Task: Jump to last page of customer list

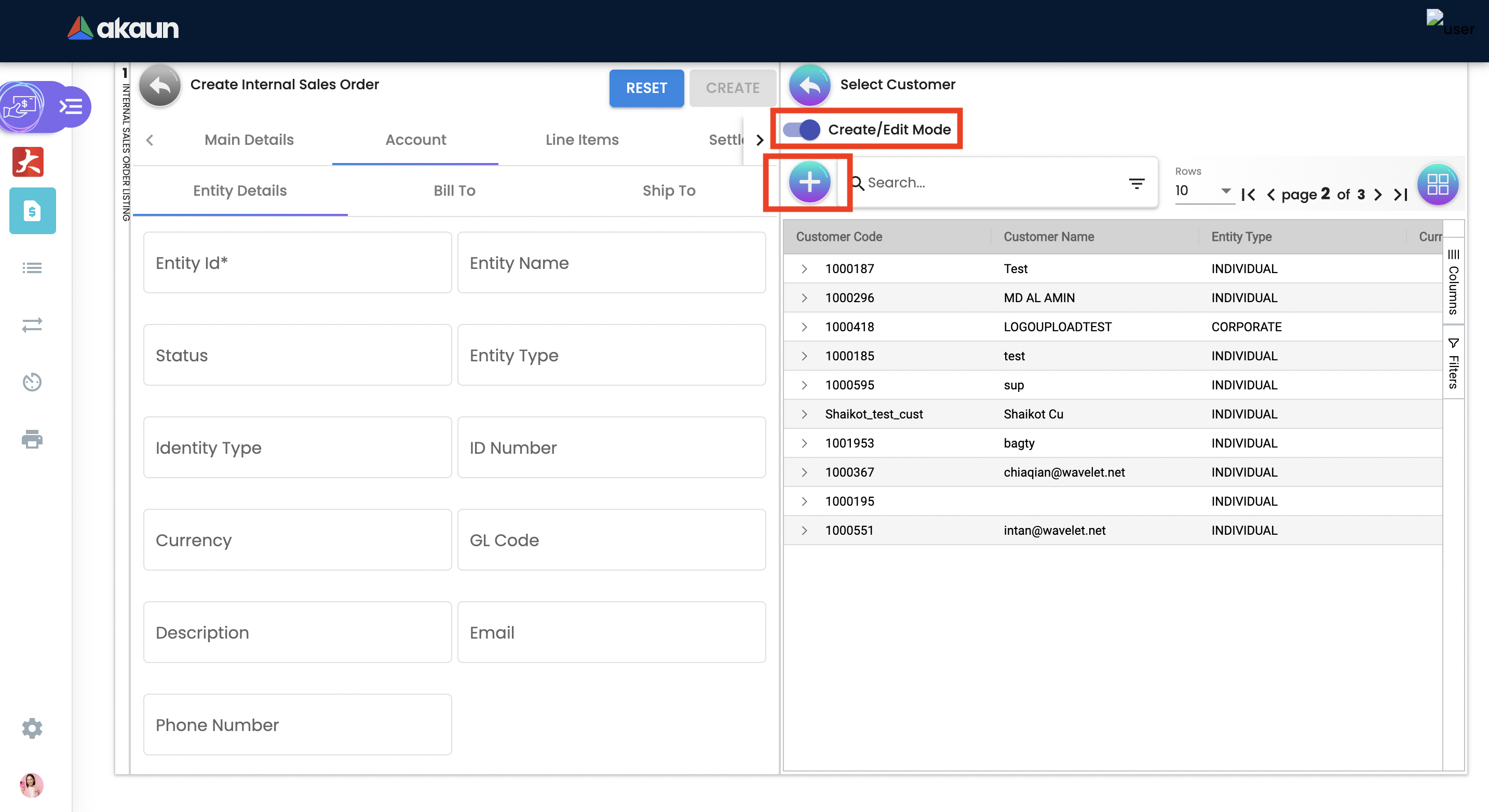Action: (x=1401, y=195)
